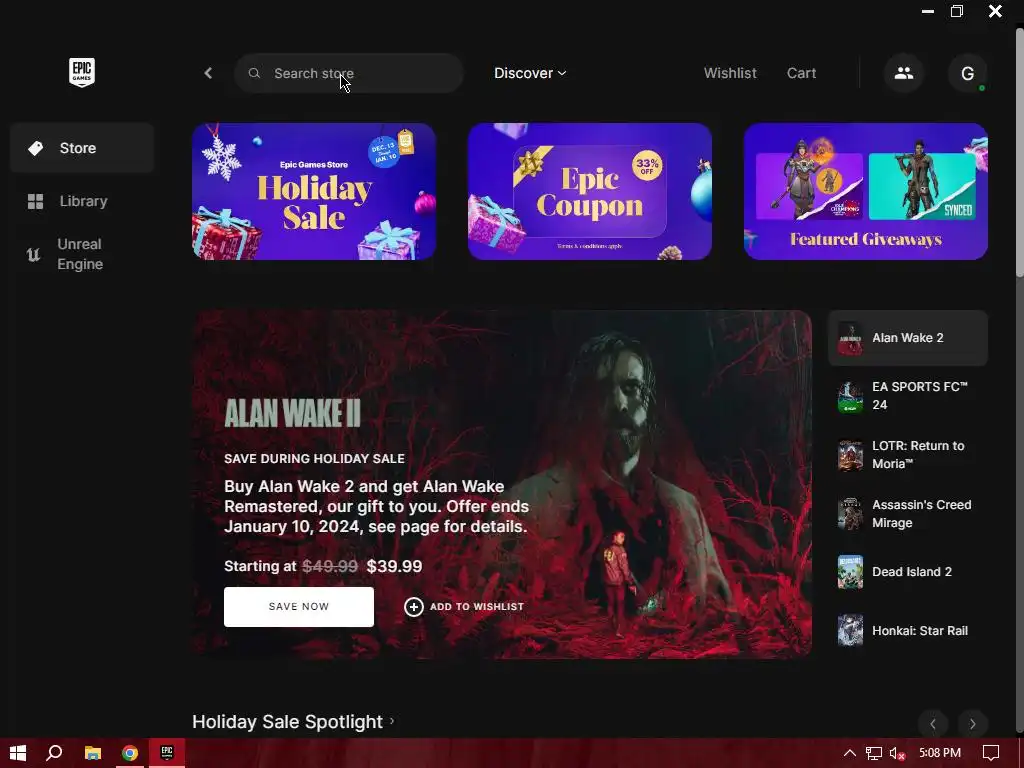Show previous Holiday Sale Spotlight items
The width and height of the screenshot is (1024, 768).
pos(933,724)
